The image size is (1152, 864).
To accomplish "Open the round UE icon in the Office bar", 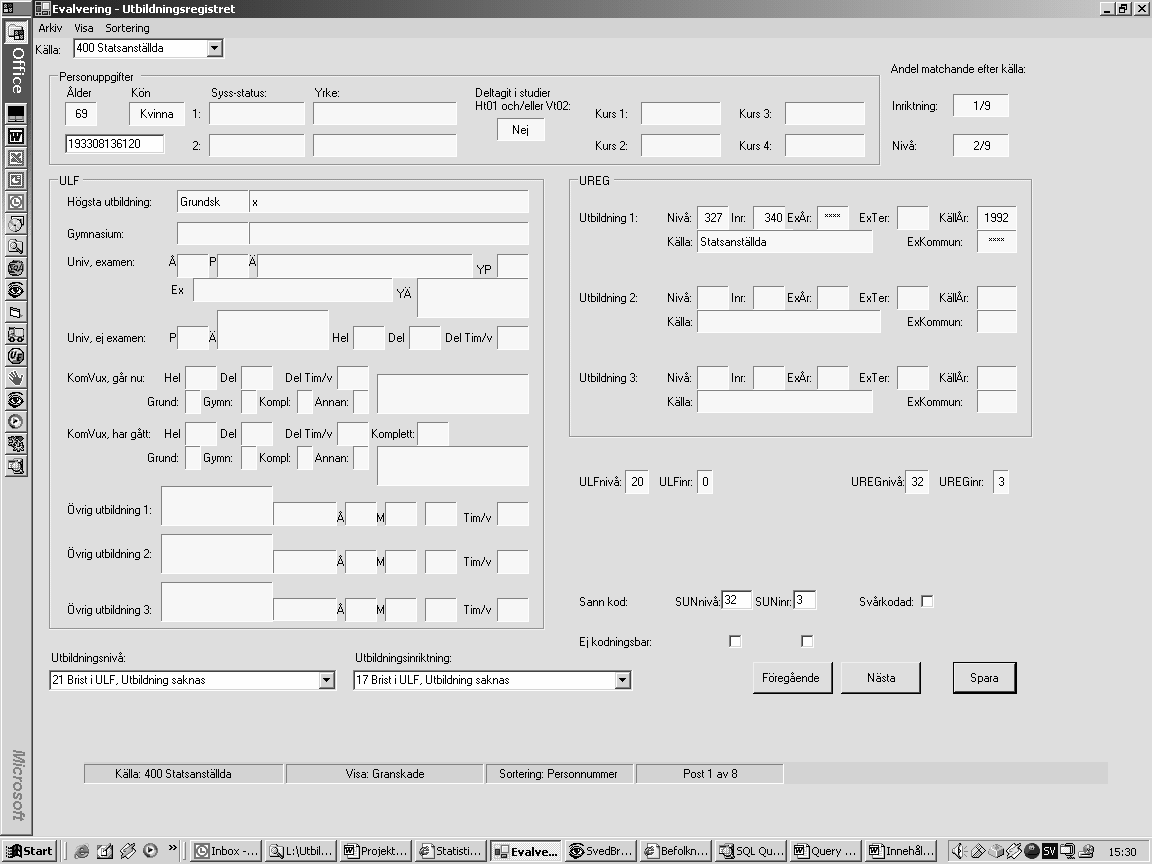I will pyautogui.click(x=15, y=356).
